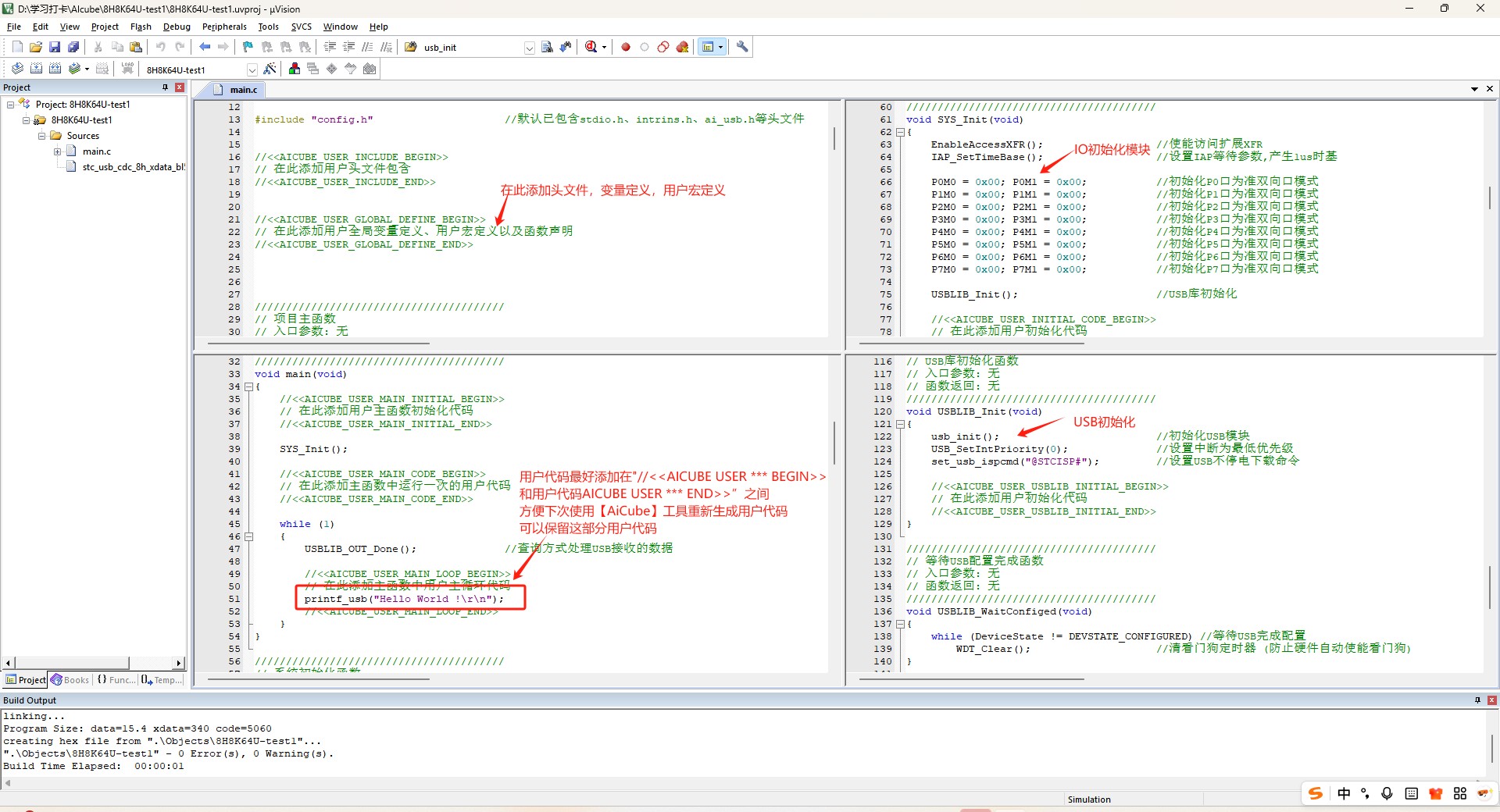Collapse the 8H8K64U-test1 target node
Image resolution: width=1500 pixels, height=812 pixels.
27,120
